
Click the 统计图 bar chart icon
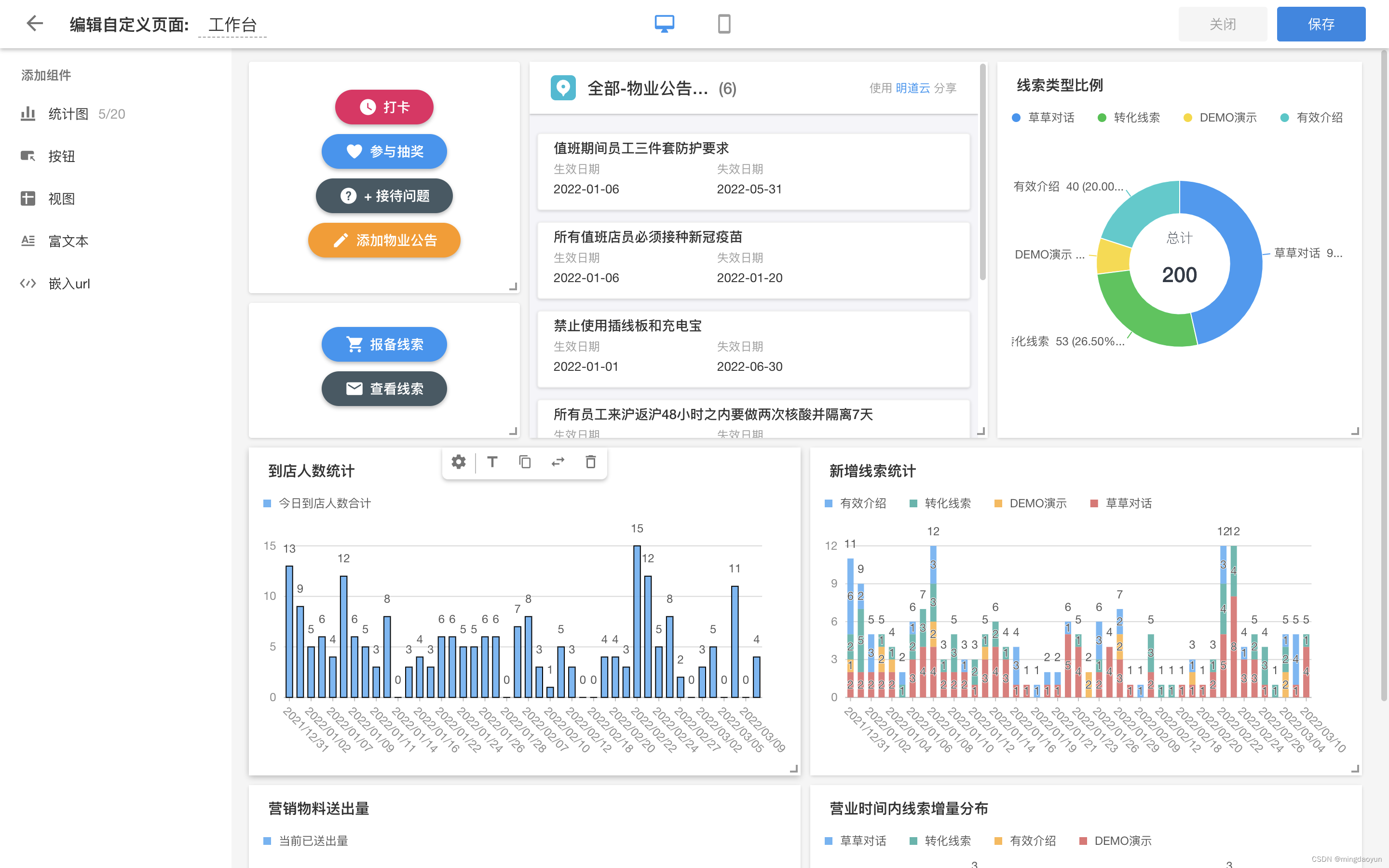tap(27, 114)
